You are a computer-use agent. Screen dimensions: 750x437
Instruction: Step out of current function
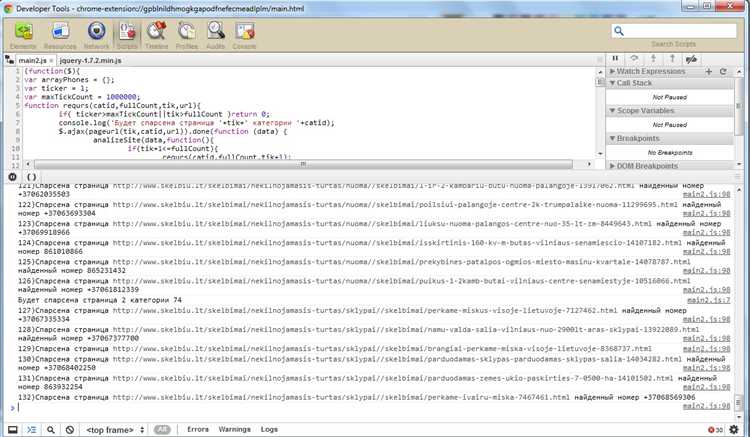pos(672,58)
